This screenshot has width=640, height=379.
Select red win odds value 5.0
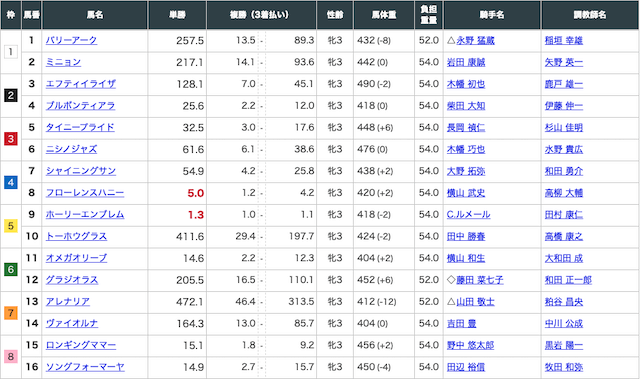(x=196, y=193)
